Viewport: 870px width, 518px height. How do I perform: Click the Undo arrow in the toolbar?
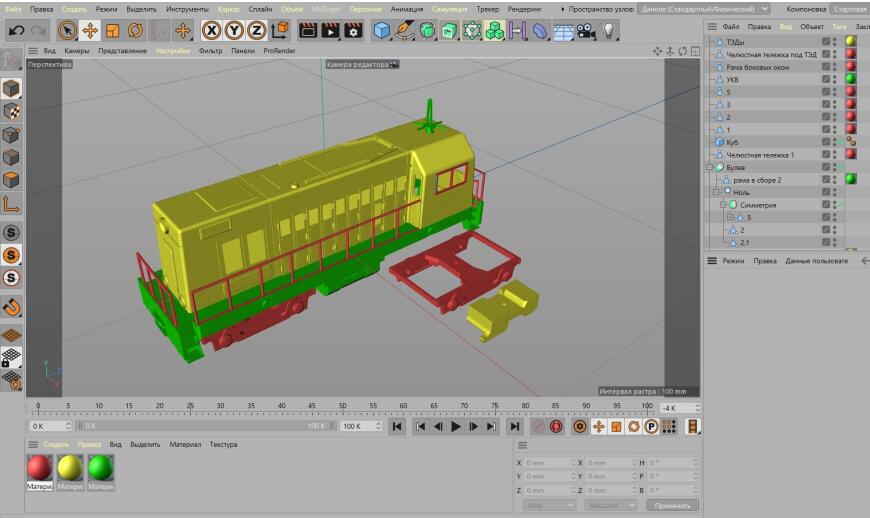(15, 31)
